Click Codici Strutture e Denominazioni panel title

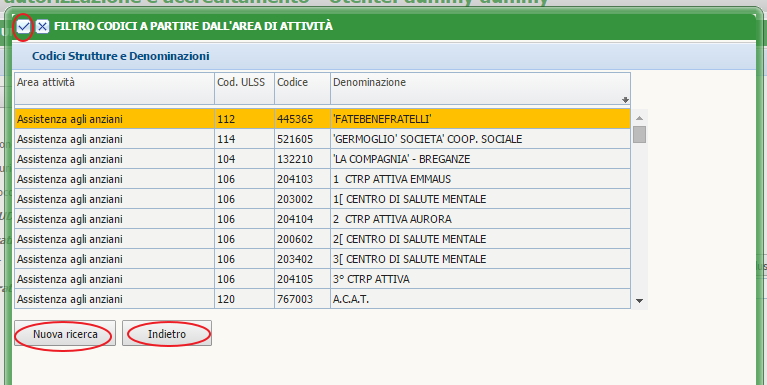point(121,56)
